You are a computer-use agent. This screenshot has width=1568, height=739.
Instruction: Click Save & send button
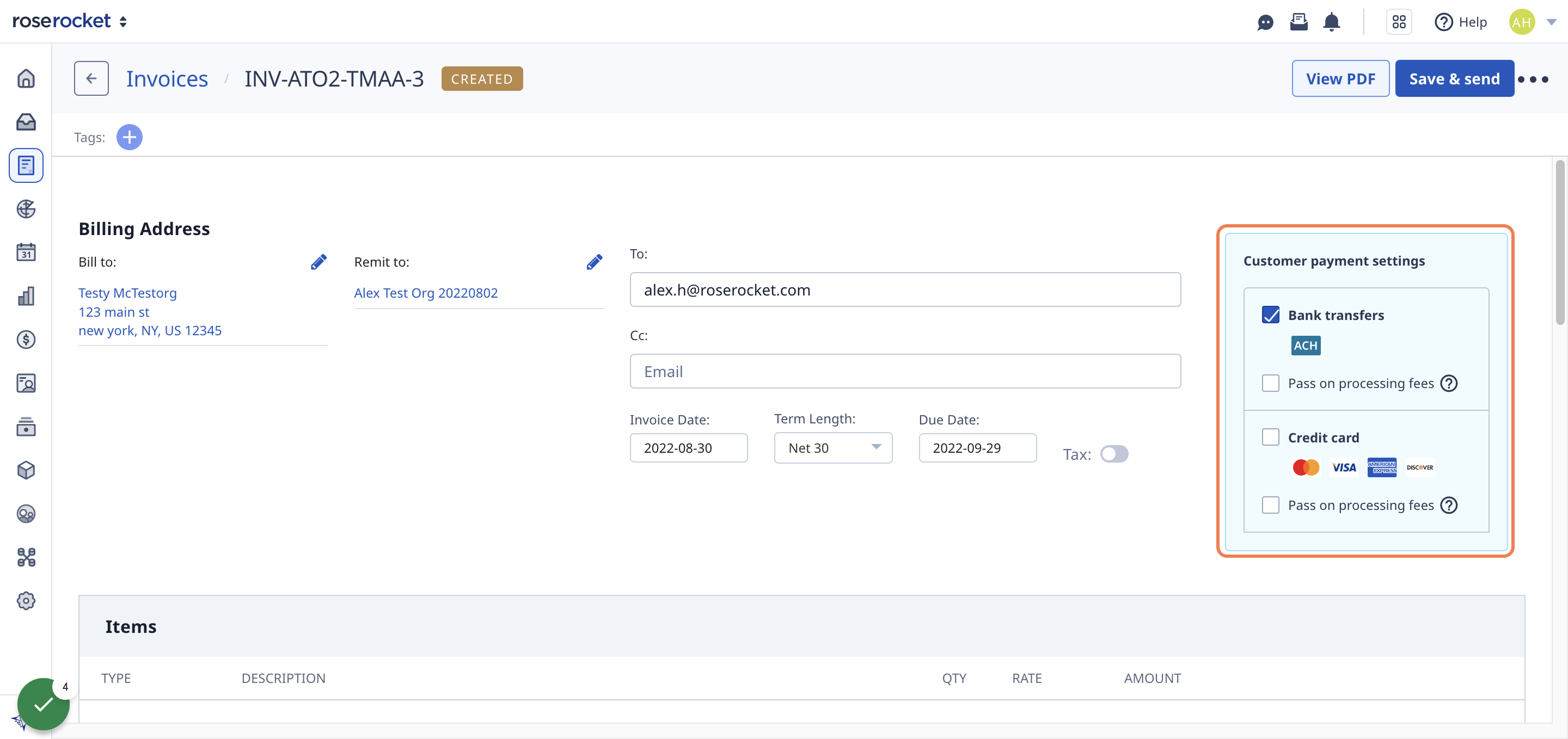(1454, 78)
